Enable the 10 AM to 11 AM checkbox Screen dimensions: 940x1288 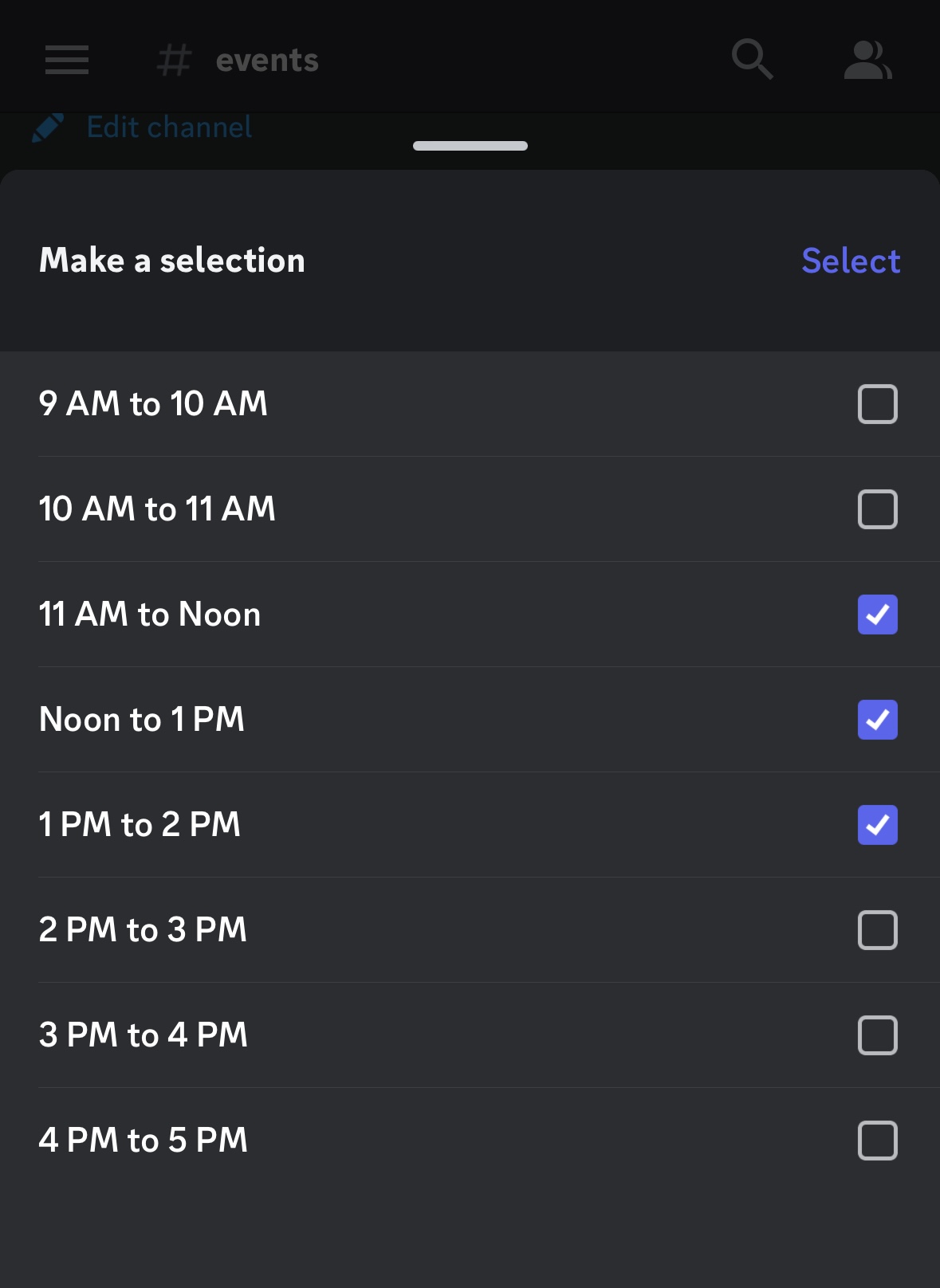tap(877, 509)
